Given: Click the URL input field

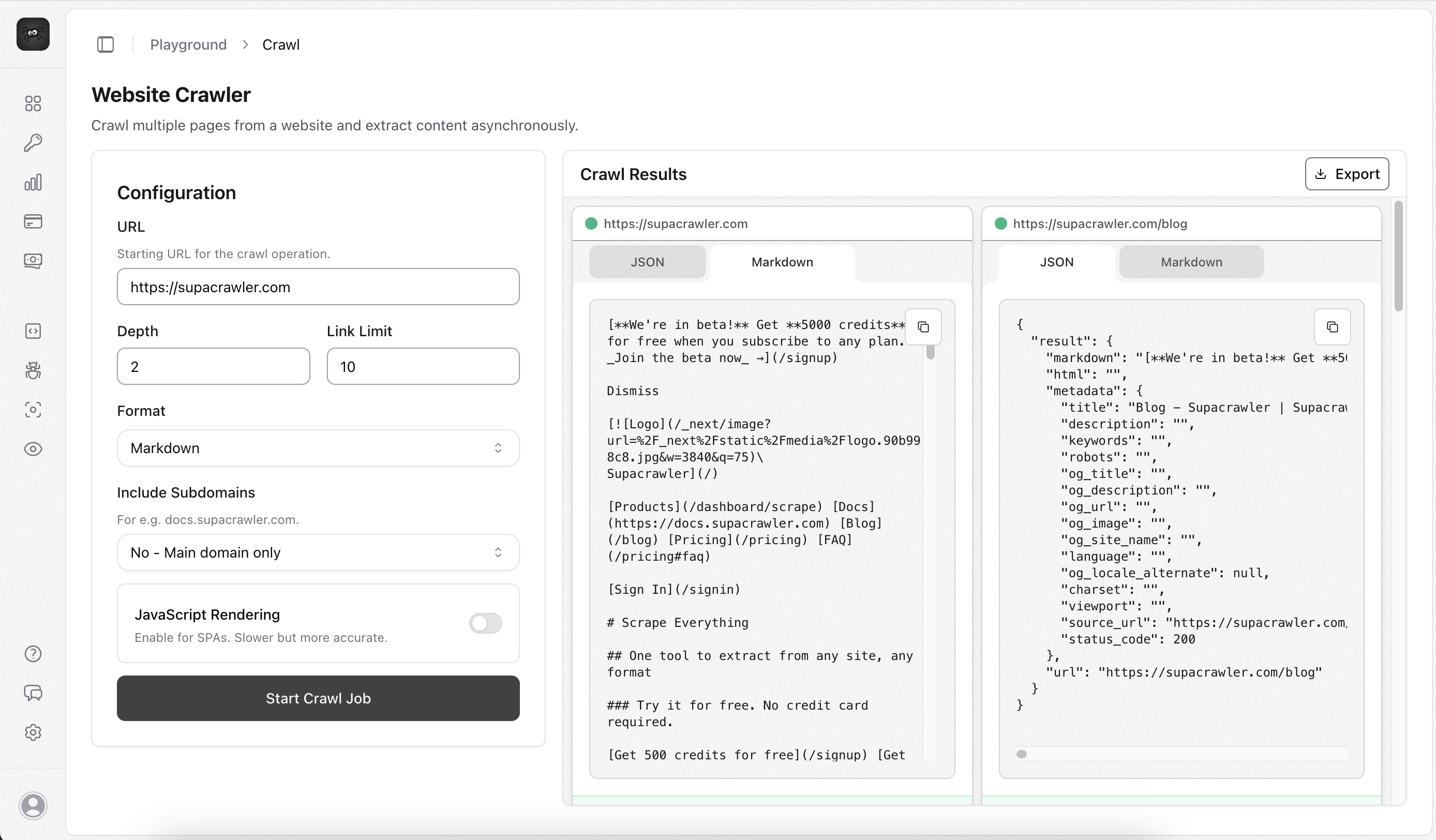Looking at the screenshot, I should click(x=318, y=287).
